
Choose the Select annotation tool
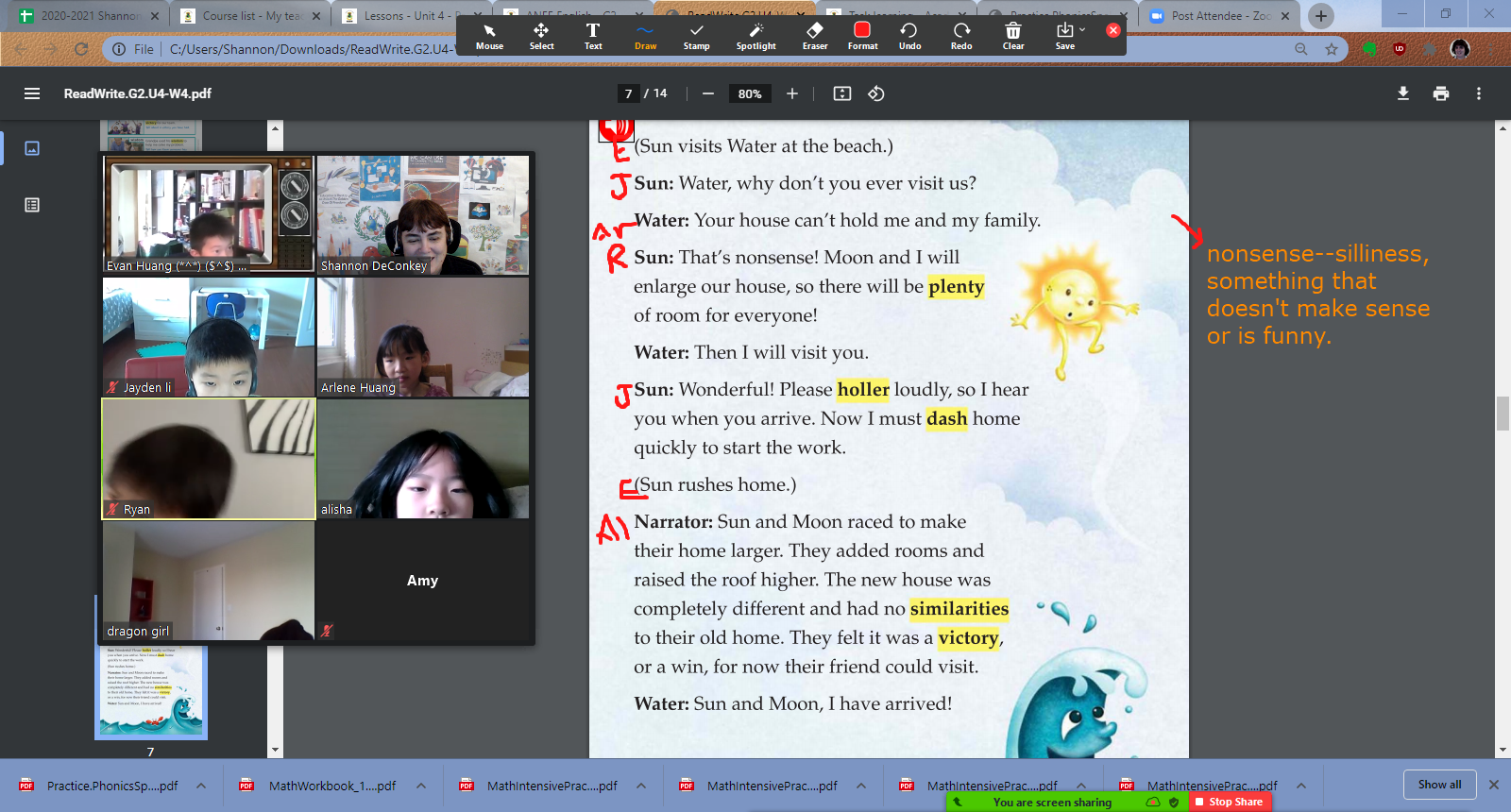[541, 36]
